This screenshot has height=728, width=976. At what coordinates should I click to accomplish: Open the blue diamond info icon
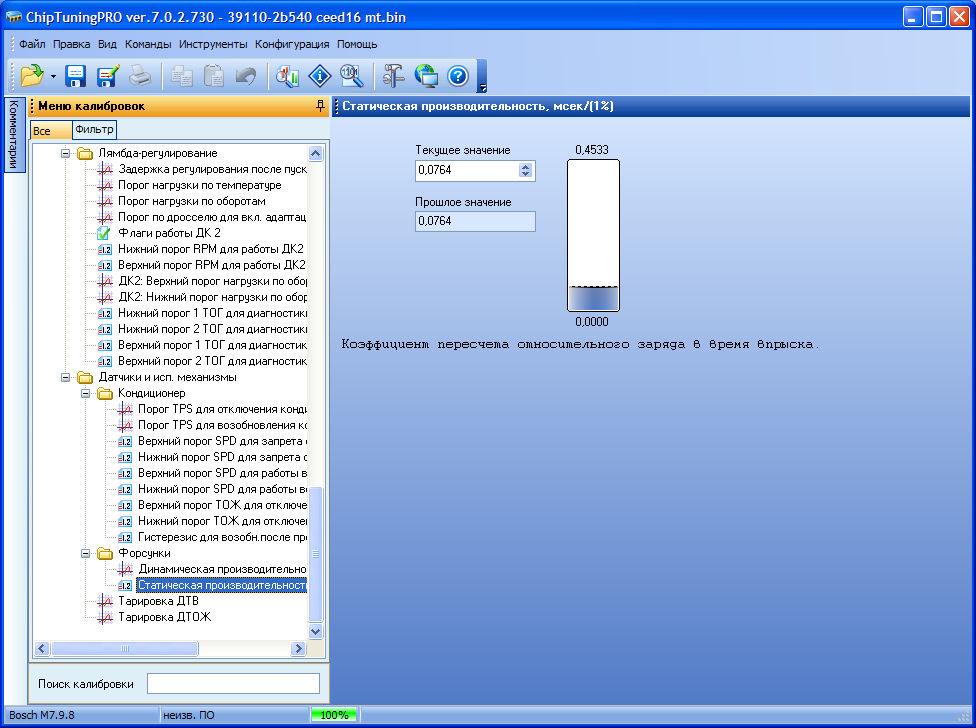tap(319, 76)
